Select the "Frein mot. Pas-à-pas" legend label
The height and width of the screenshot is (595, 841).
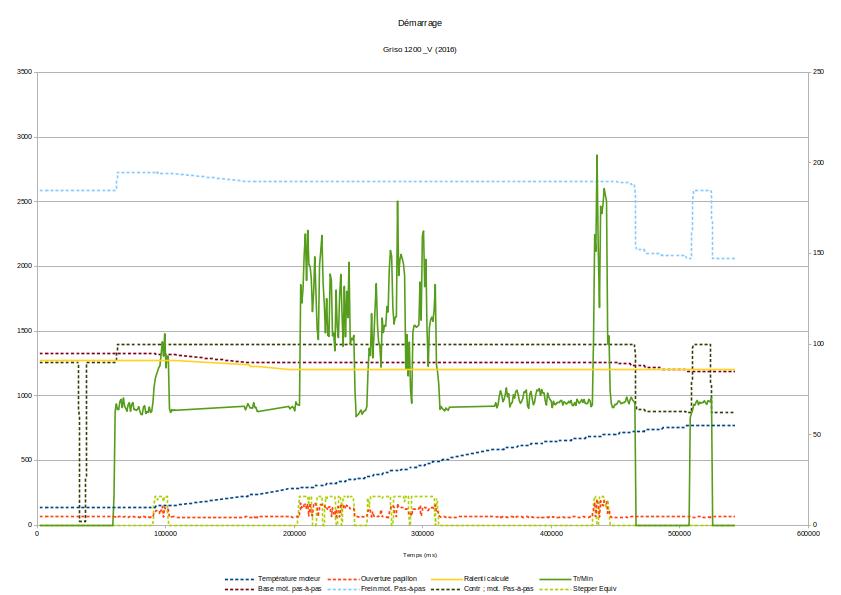tap(393, 589)
